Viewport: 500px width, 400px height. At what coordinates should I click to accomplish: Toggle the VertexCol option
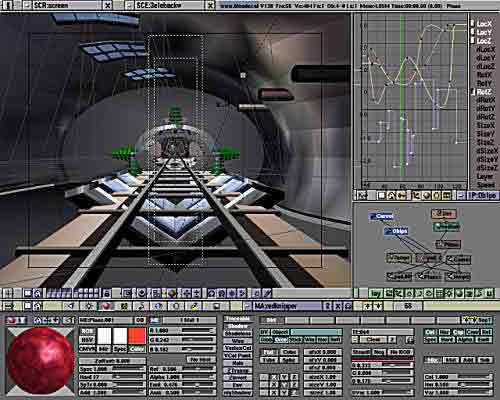point(237,348)
